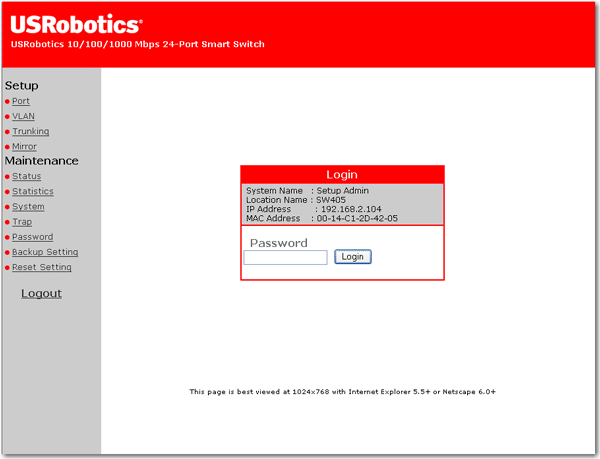The width and height of the screenshot is (600, 459).
Task: Focus the Password input field
Action: [x=285, y=257]
